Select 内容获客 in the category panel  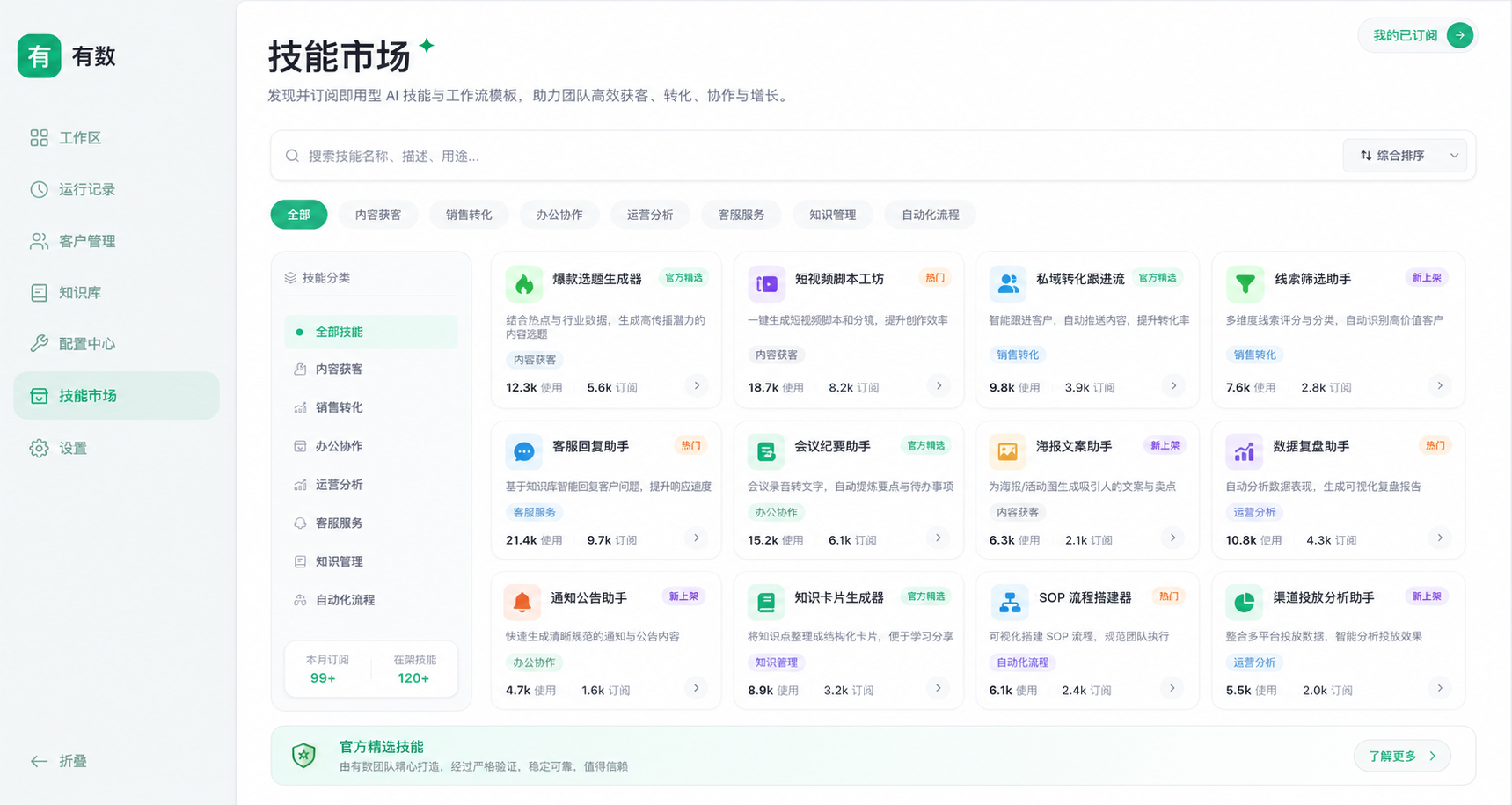371,370
